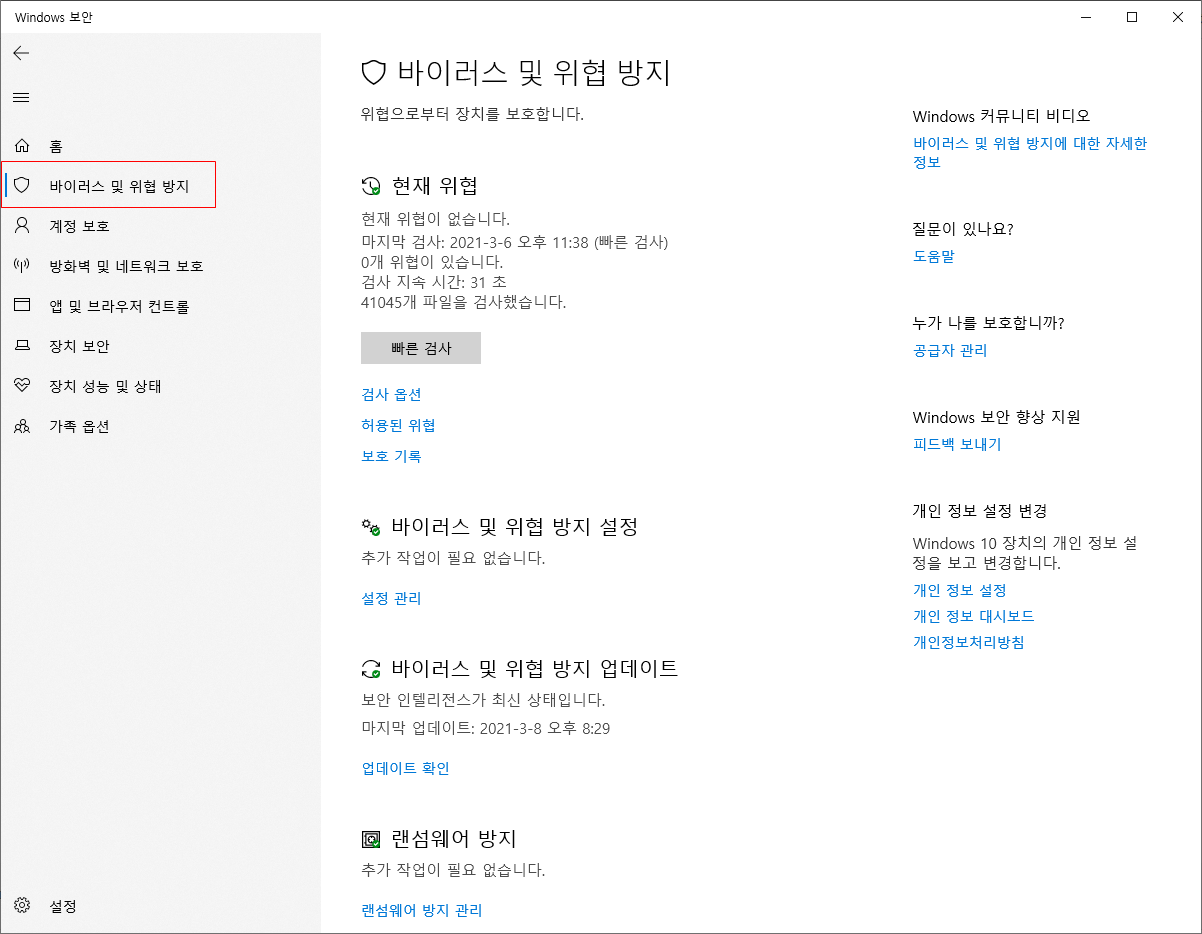Click the heart icon for 장치 성능 및 상태

click(22, 385)
